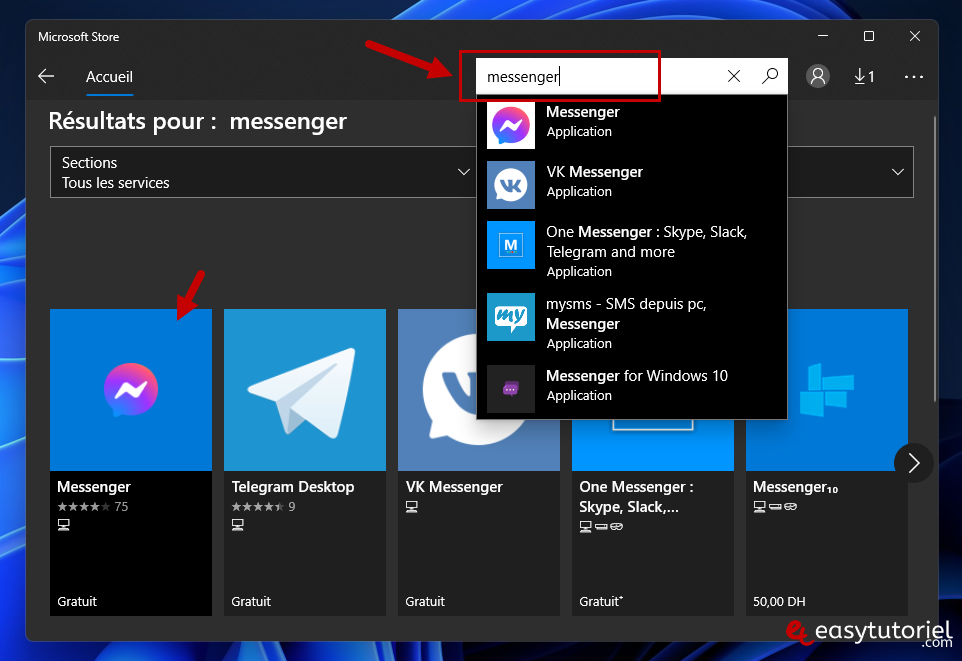Image resolution: width=962 pixels, height=661 pixels.
Task: Close the Microsoft Store window
Action: (x=915, y=36)
